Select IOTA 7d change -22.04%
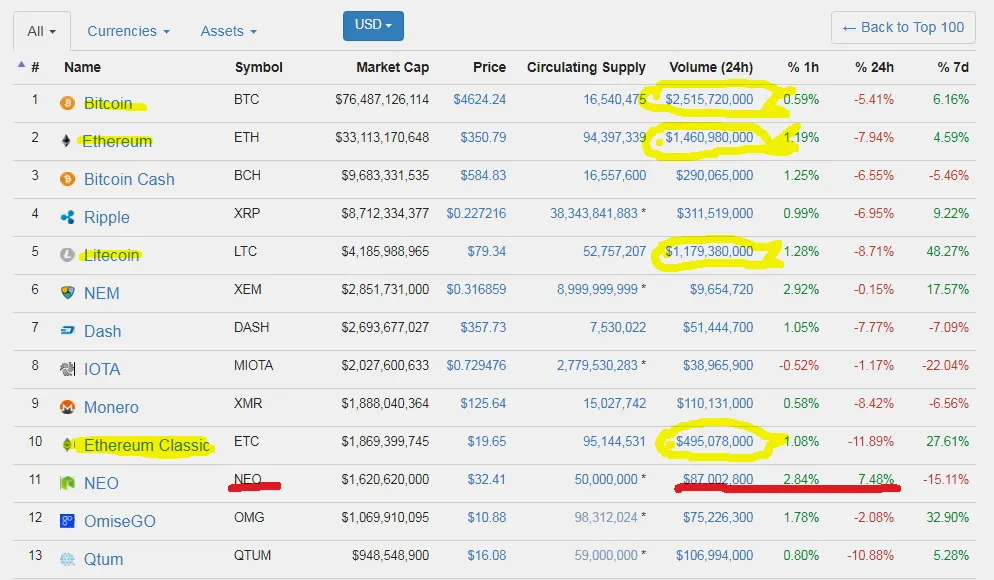The height and width of the screenshot is (580, 994). (x=945, y=366)
